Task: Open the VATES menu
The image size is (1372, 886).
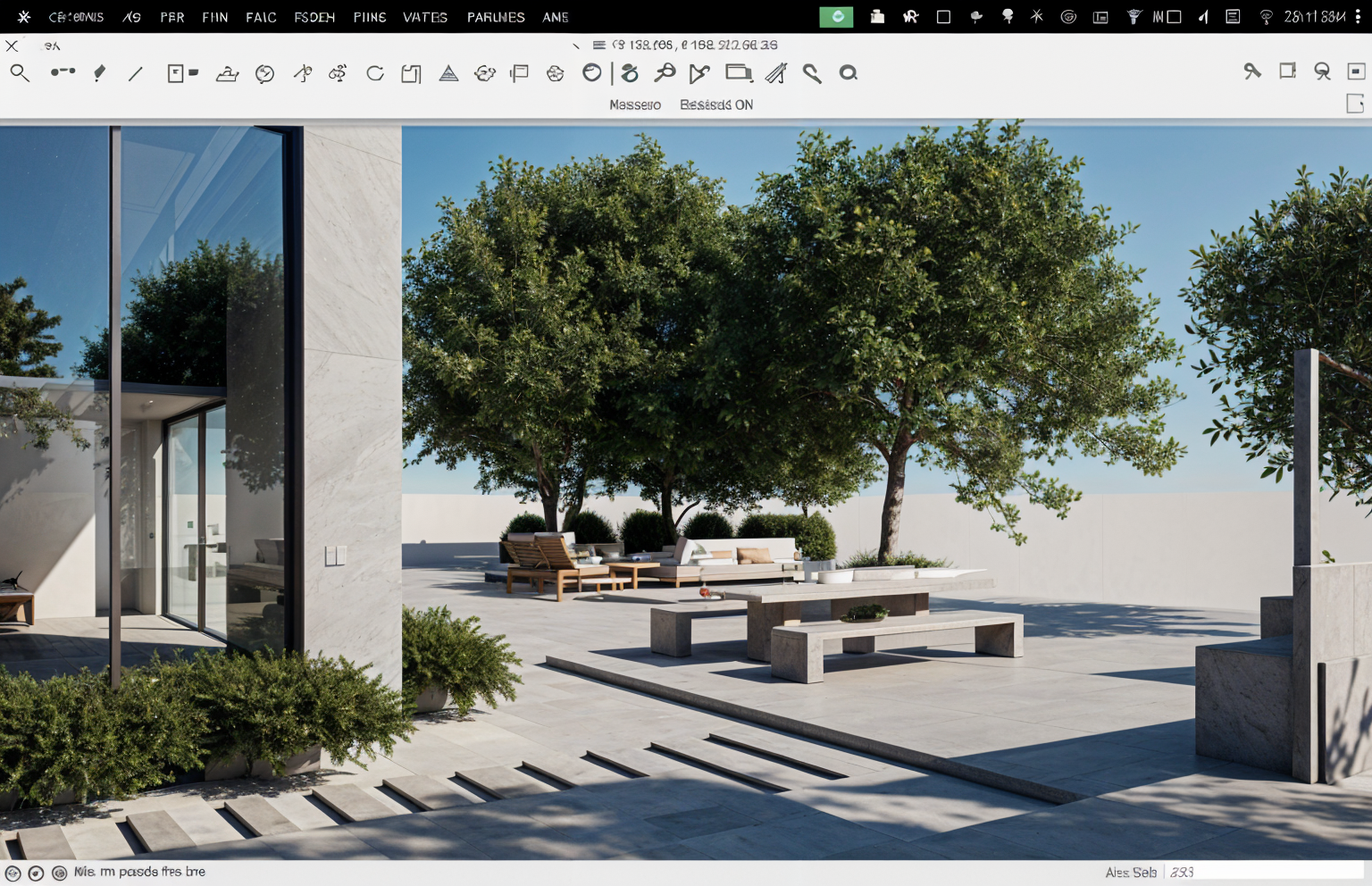Action: [x=424, y=17]
